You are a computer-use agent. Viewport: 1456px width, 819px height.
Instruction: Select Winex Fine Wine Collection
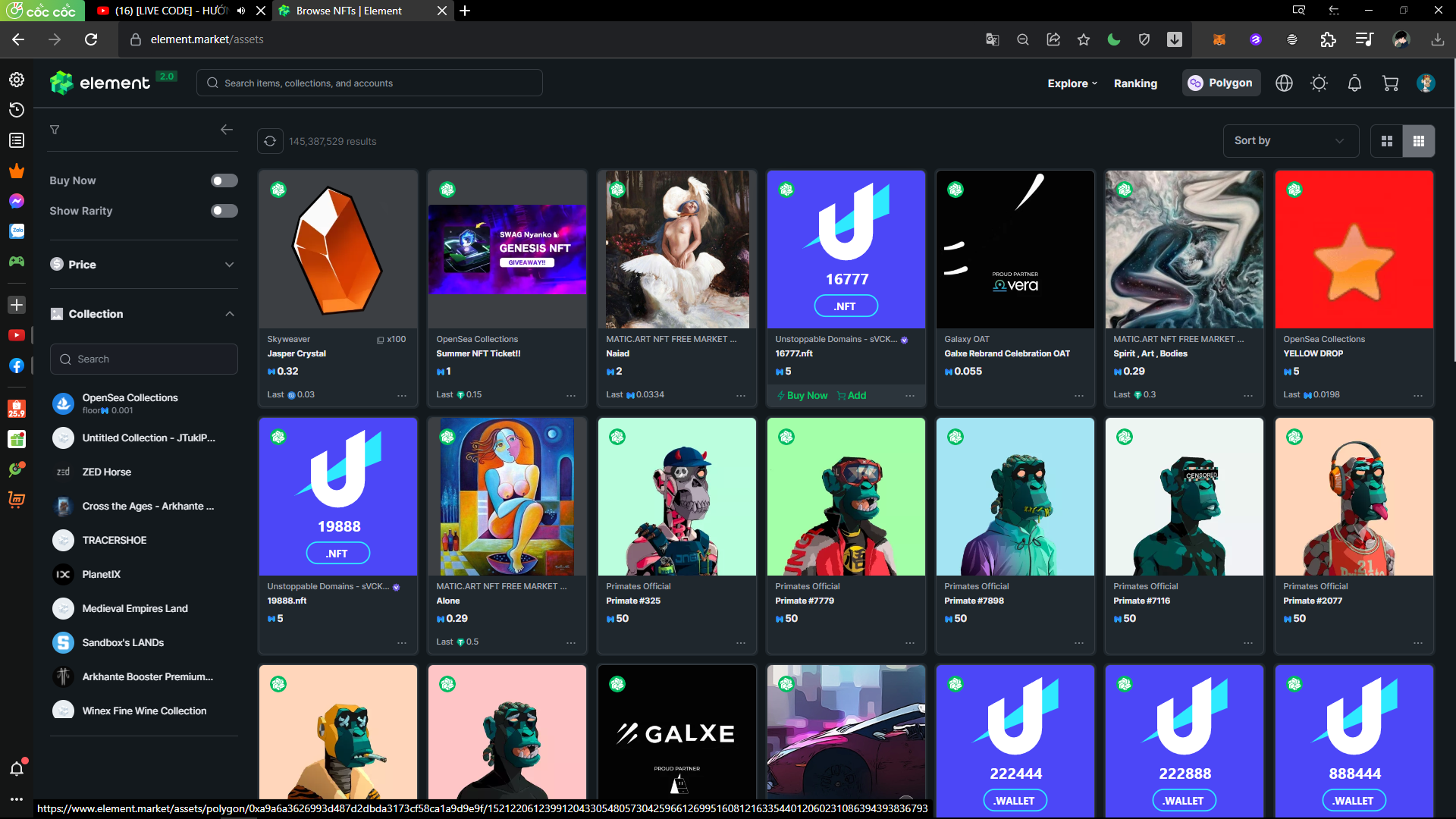[144, 711]
